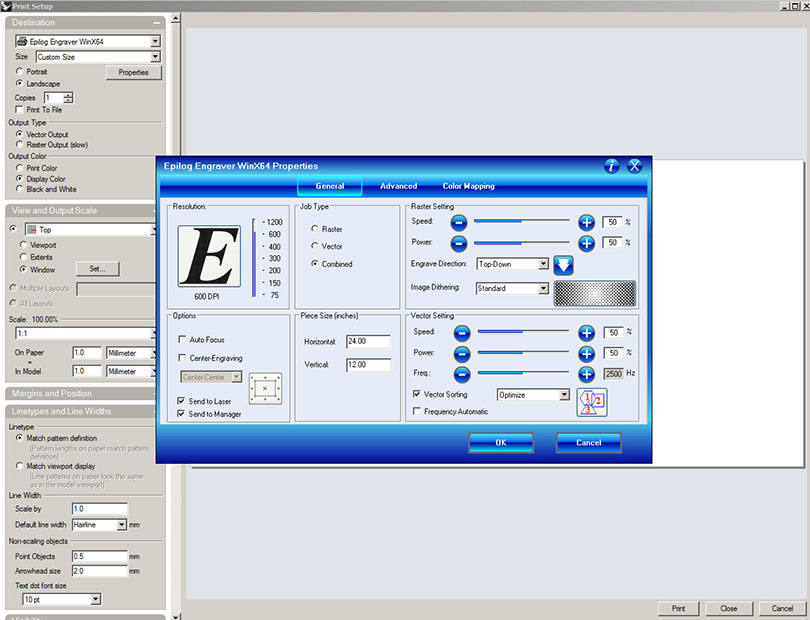Click the Line Width Scale by field

point(100,509)
